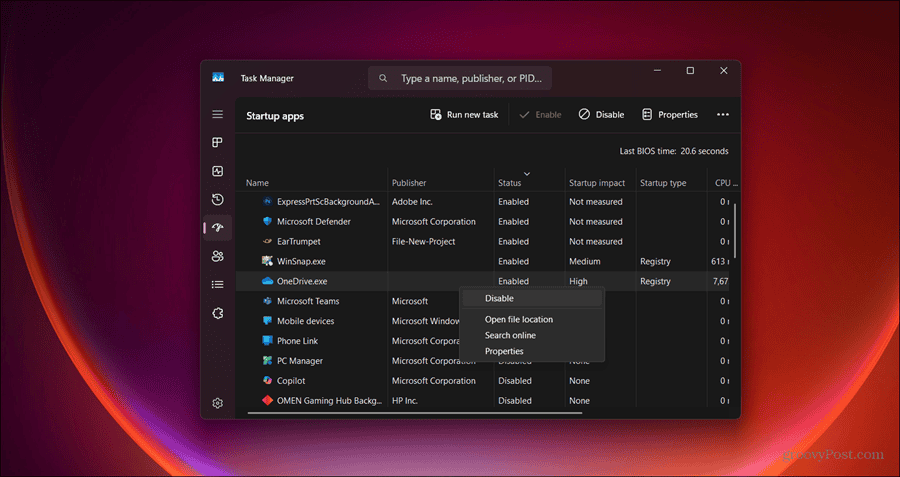The image size is (900, 477).
Task: Choose Disable in the context menu
Action: coord(532,298)
